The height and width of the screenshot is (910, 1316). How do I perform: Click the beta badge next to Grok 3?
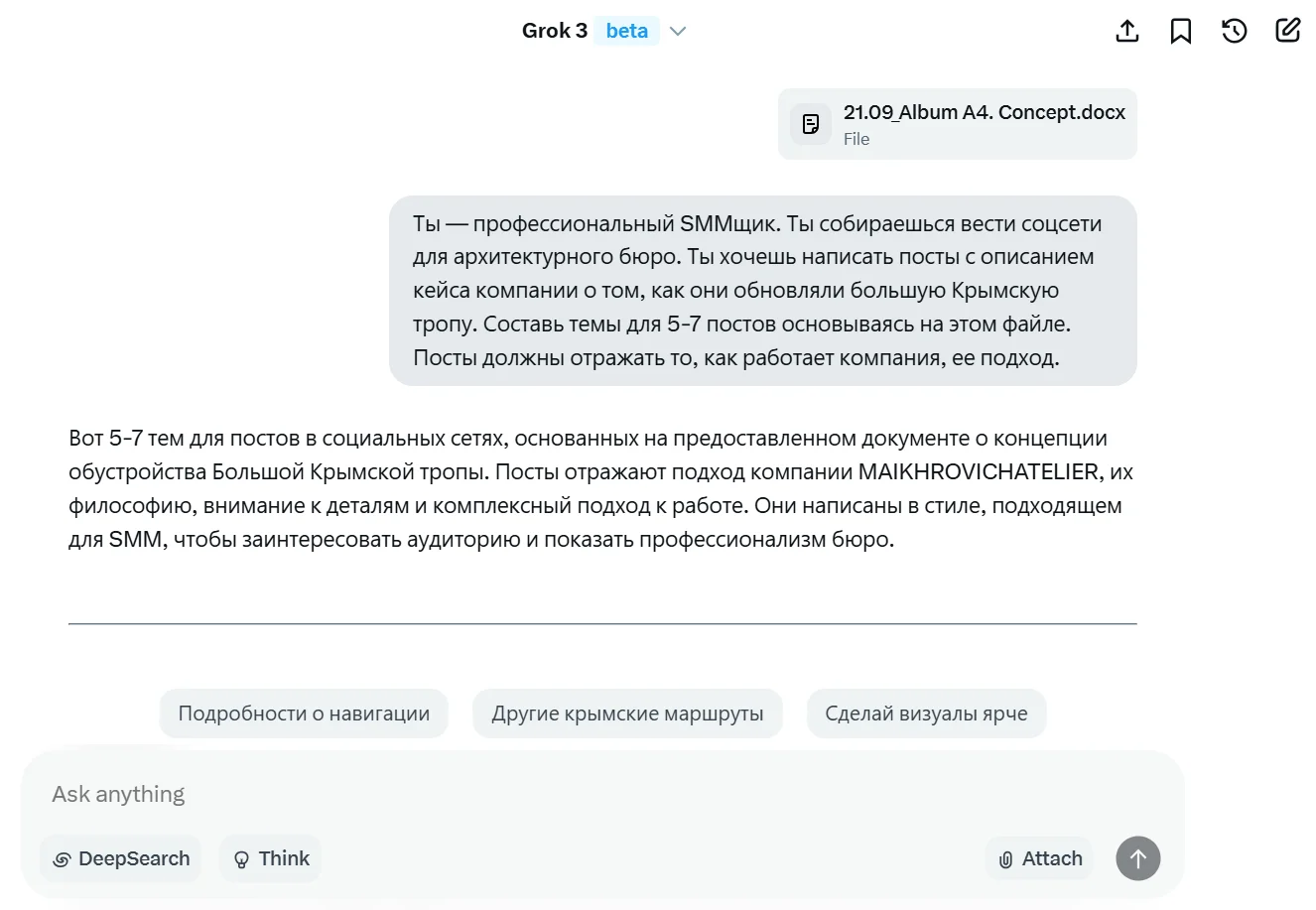click(626, 31)
